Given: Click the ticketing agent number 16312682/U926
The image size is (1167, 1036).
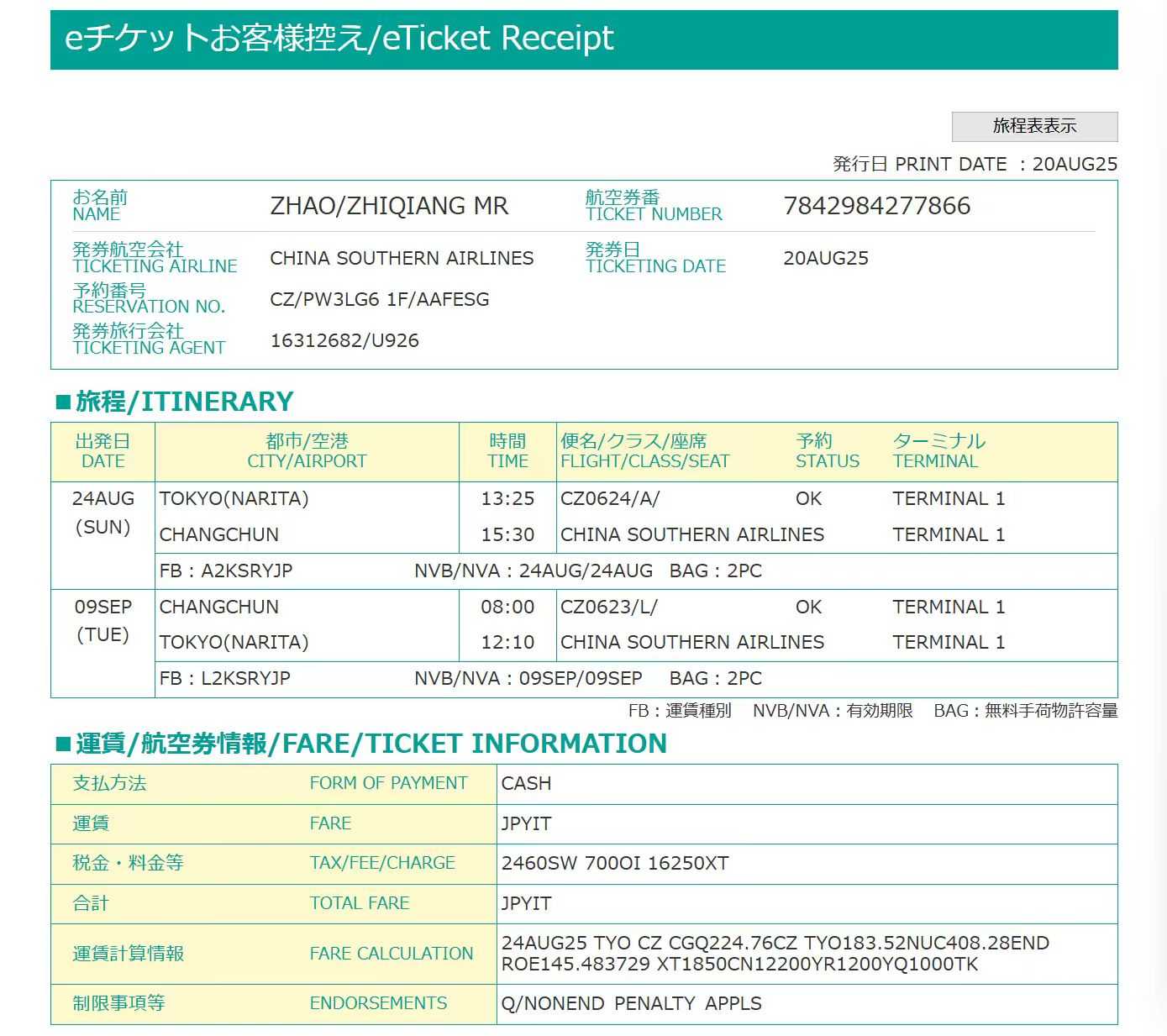Looking at the screenshot, I should [x=344, y=340].
